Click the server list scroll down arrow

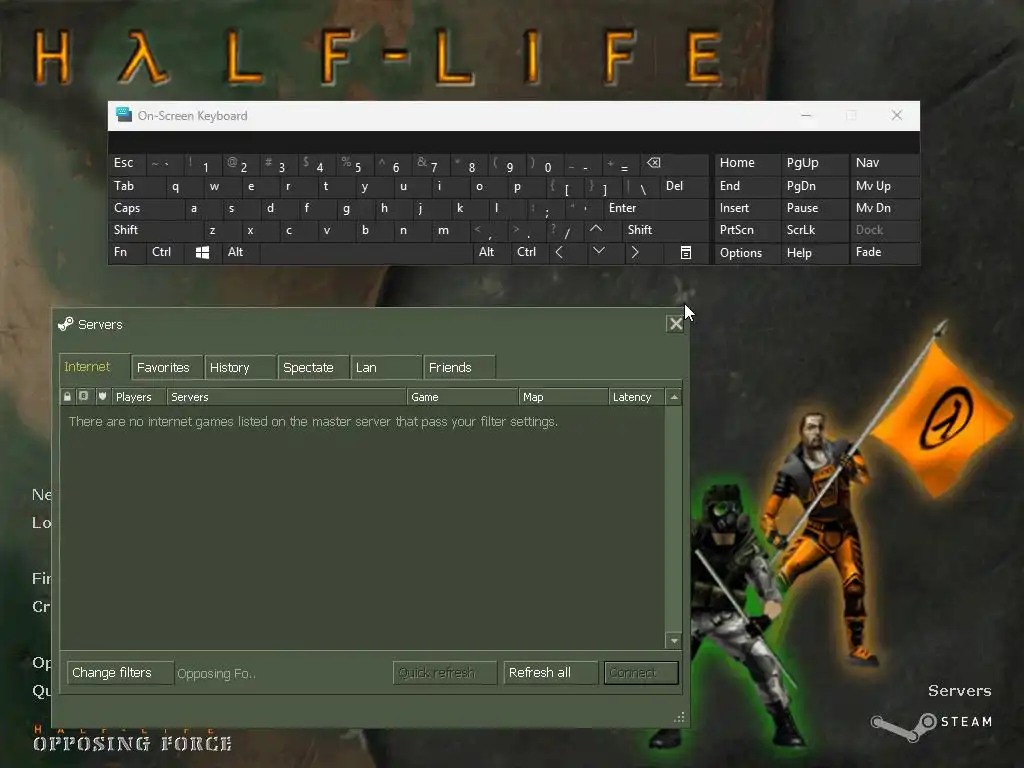(674, 641)
